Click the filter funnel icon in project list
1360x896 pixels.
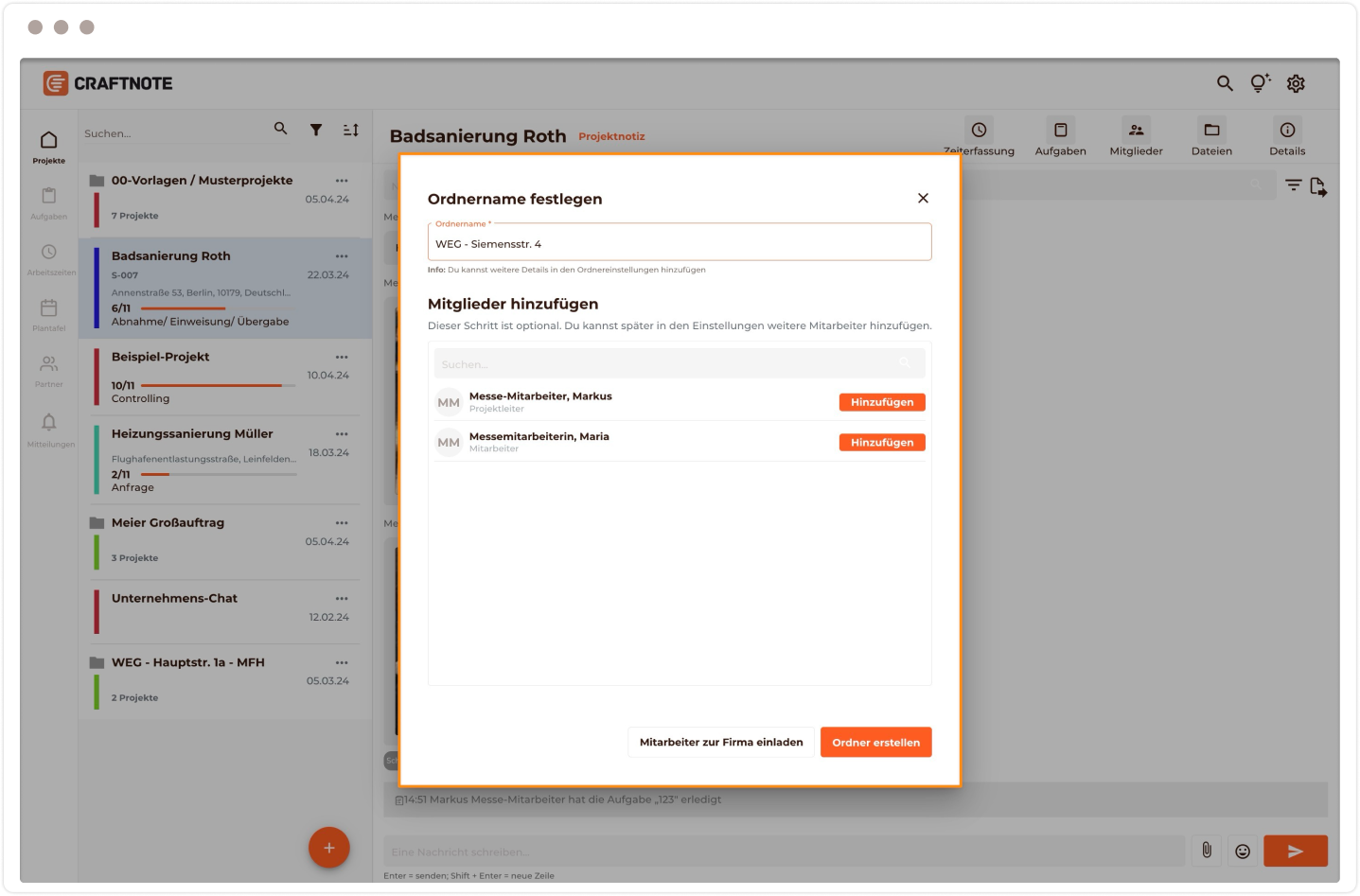tap(316, 130)
